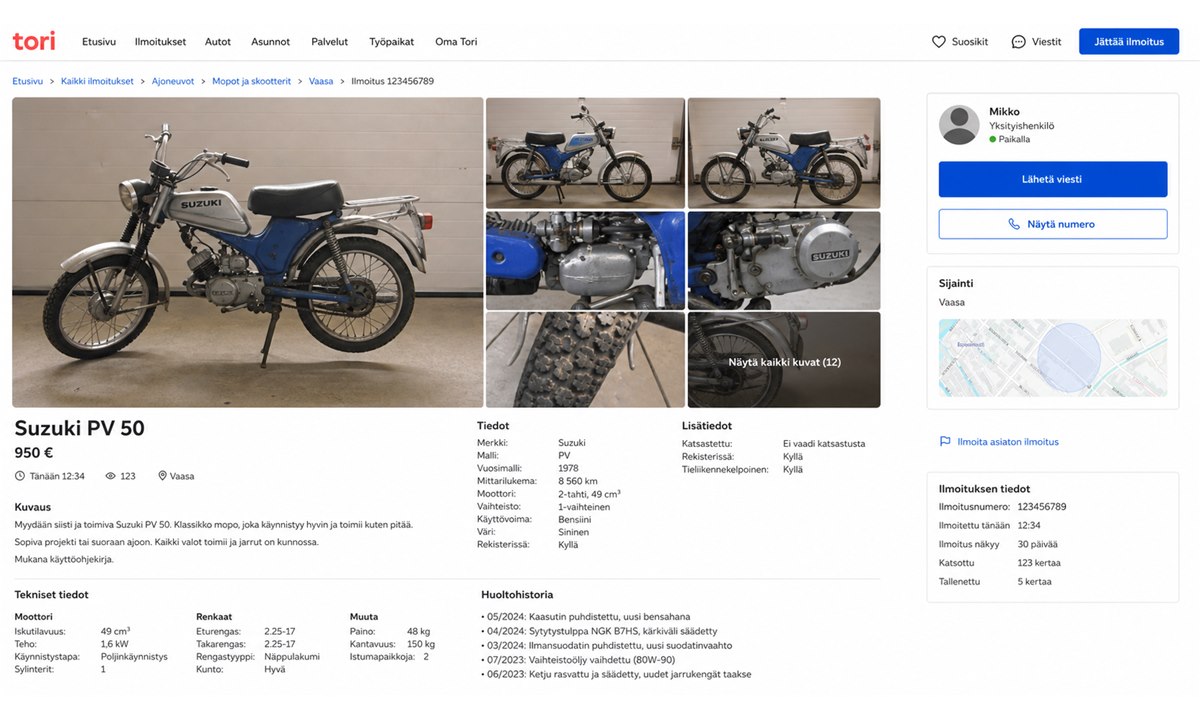Click the Vaihteisto value 1-vaihteinen
Viewport: 1200px width, 720px height.
coord(584,507)
